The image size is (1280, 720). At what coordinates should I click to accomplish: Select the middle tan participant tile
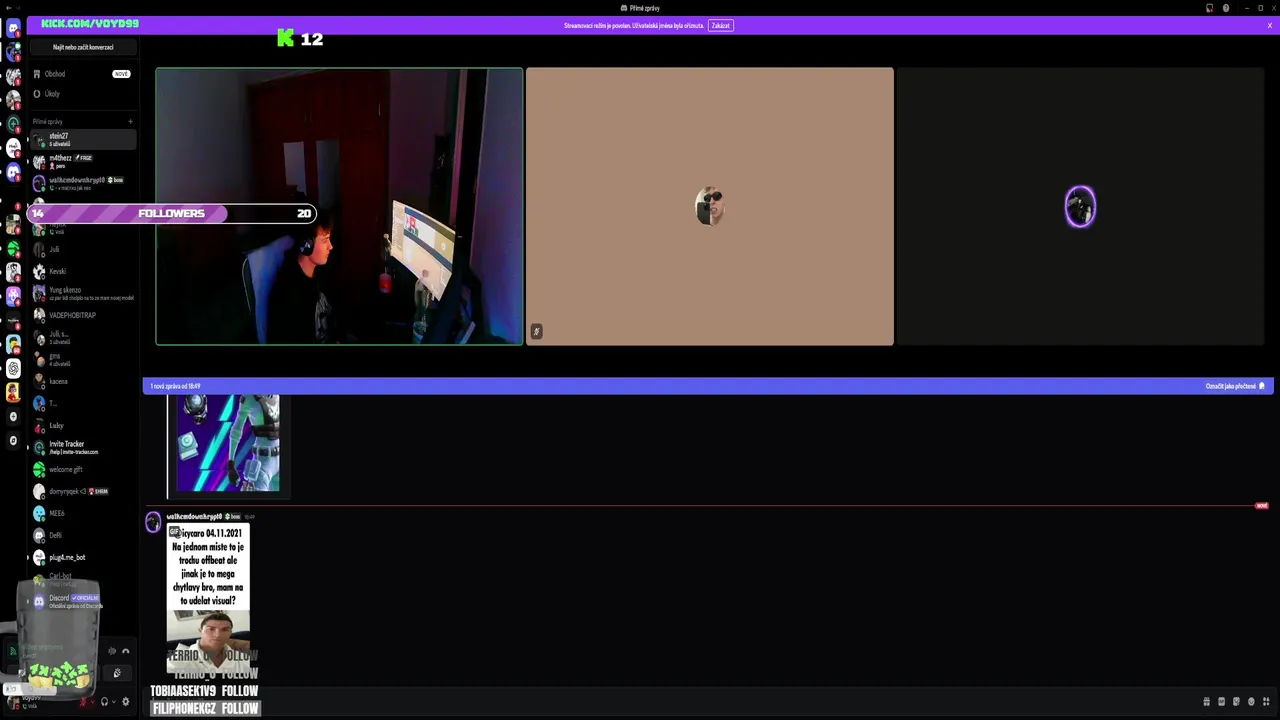(709, 206)
